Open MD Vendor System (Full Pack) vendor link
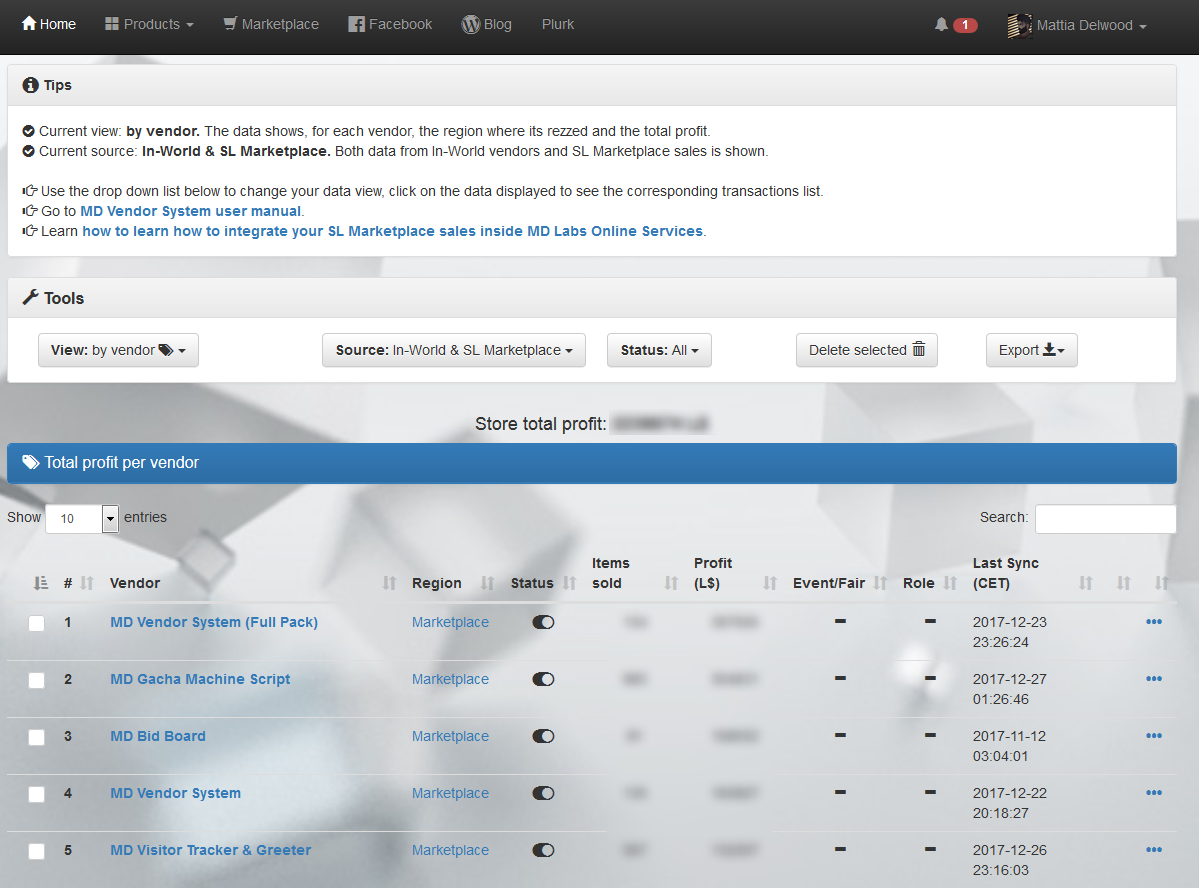The width and height of the screenshot is (1199, 888). [x=214, y=623]
